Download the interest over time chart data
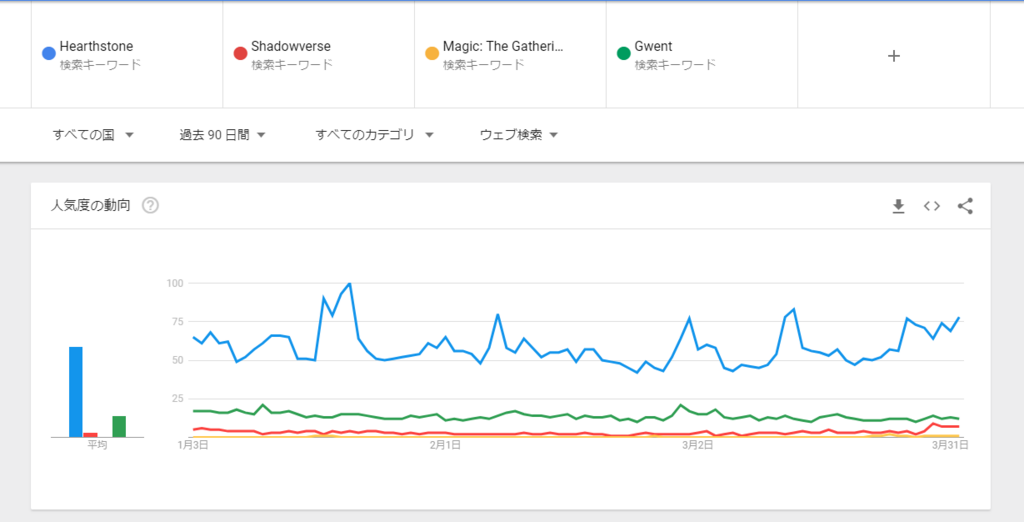The image size is (1024, 522). tap(898, 206)
